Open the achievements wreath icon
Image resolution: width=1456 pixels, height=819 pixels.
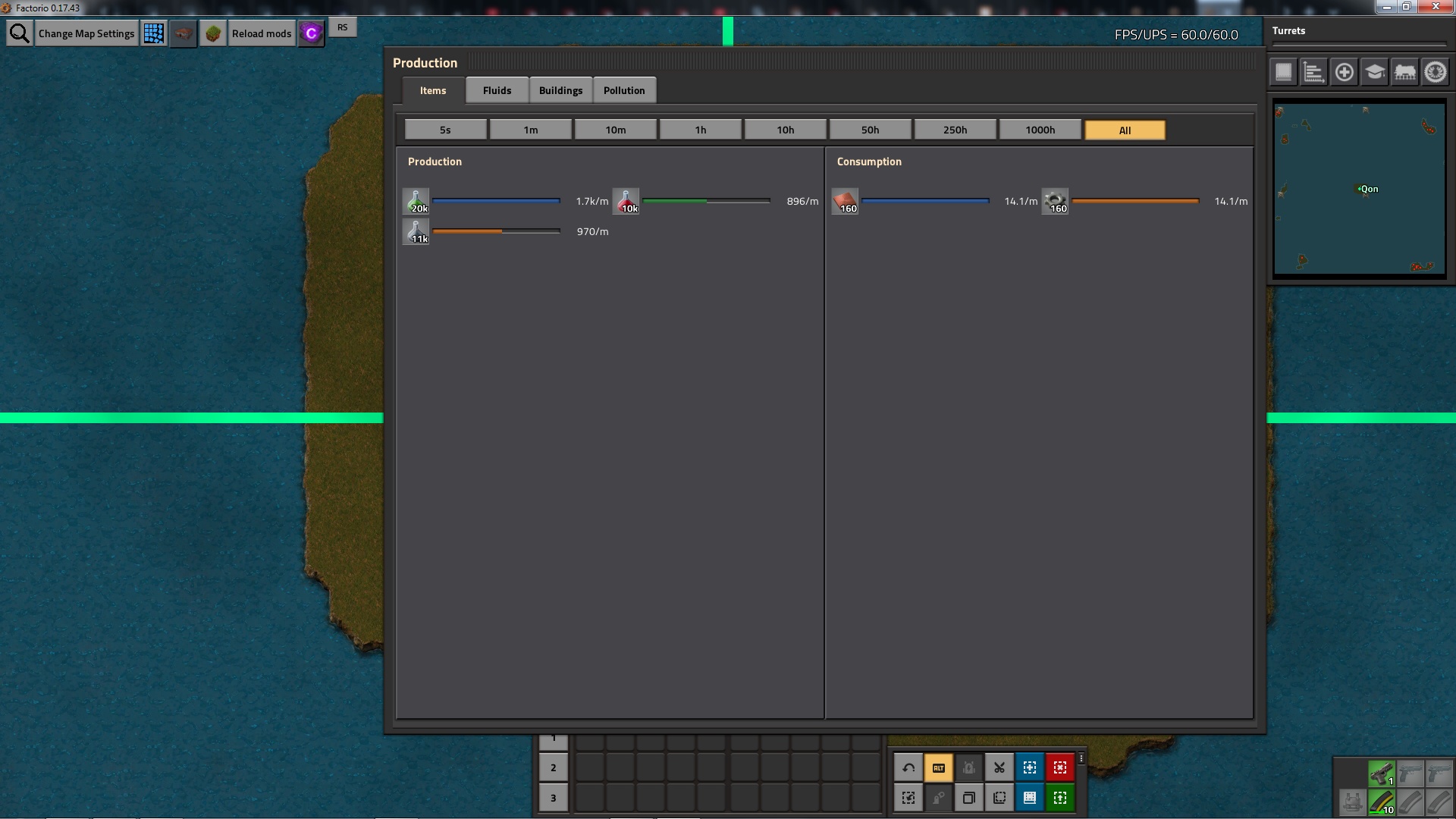coord(1436,72)
